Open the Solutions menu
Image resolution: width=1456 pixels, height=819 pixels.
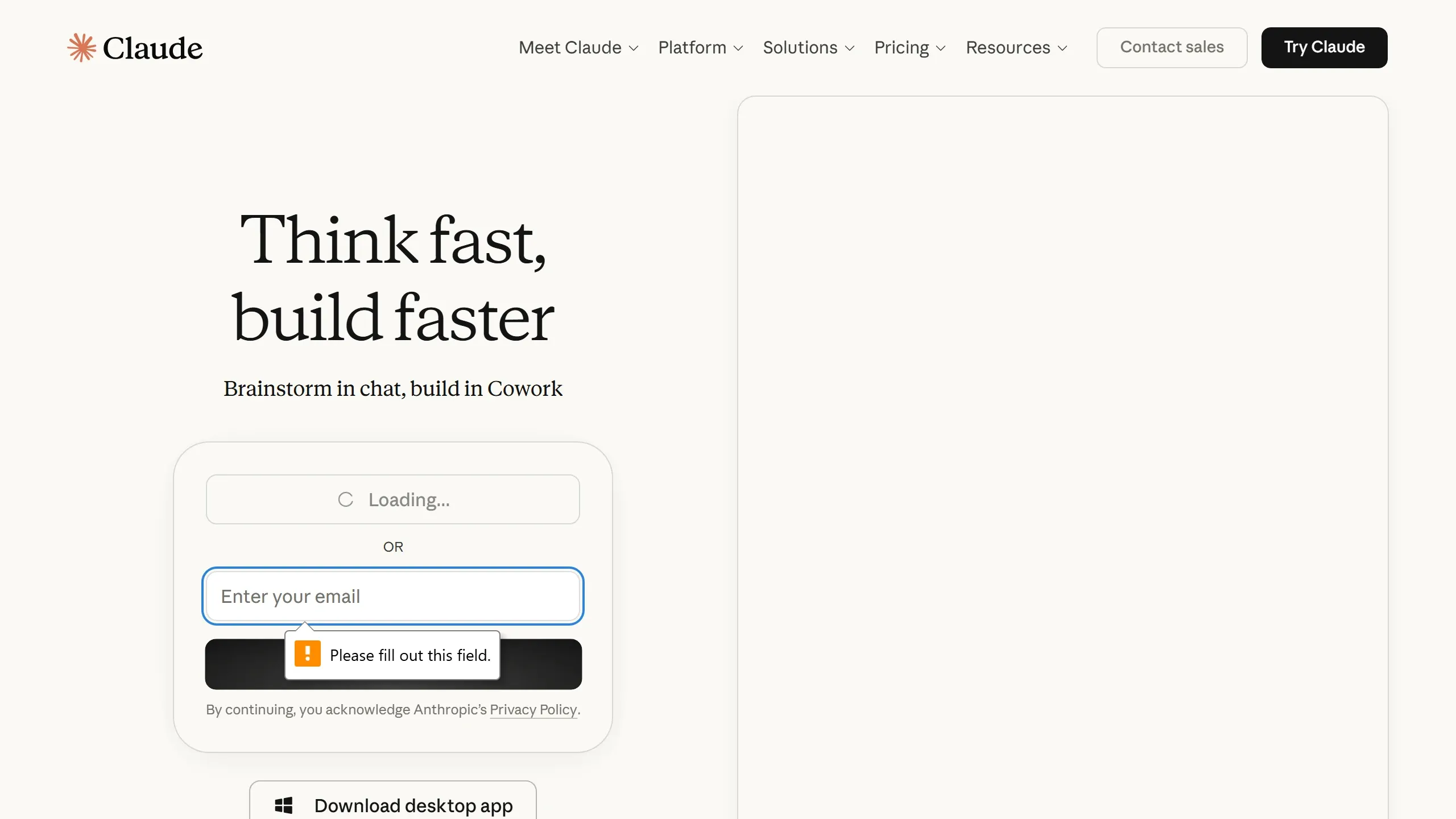click(809, 47)
